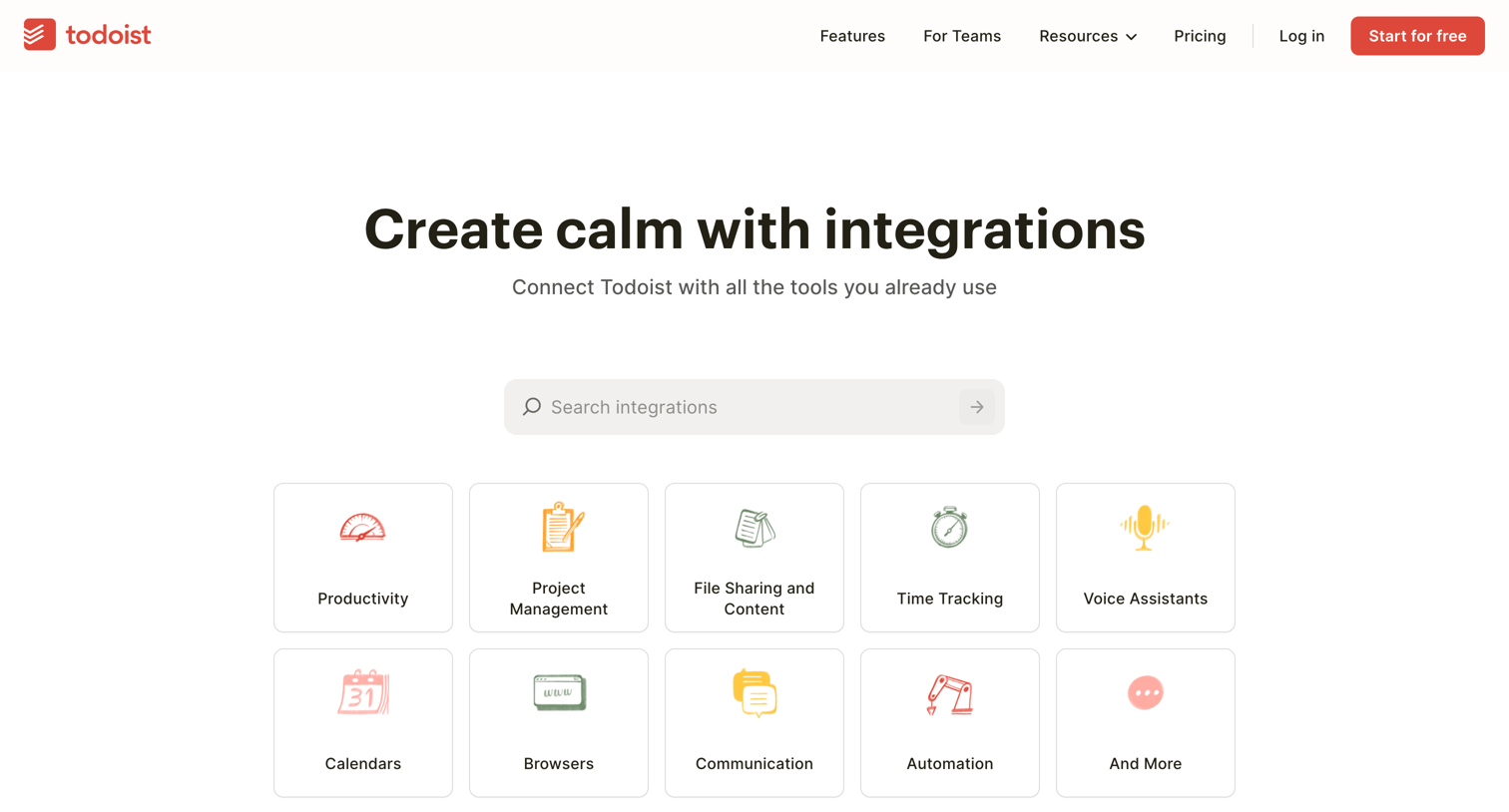
Task: Click the Project Management clipboard icon
Action: click(562, 527)
